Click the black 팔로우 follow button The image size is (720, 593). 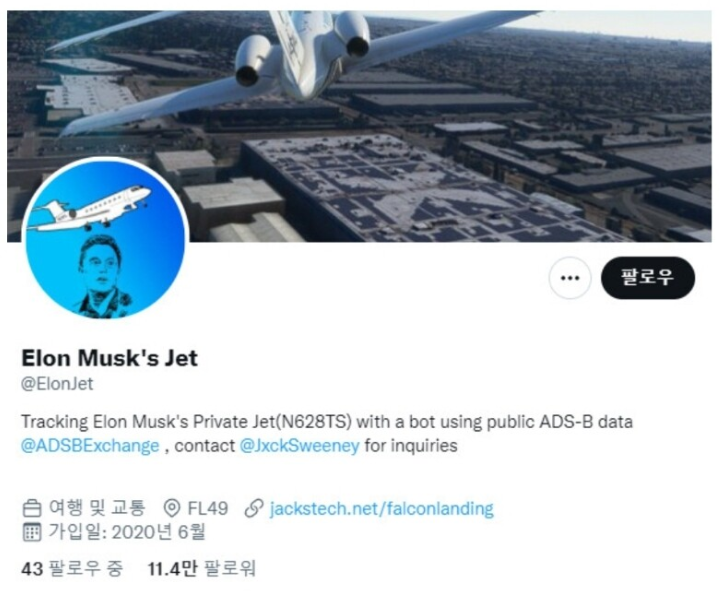(x=648, y=278)
